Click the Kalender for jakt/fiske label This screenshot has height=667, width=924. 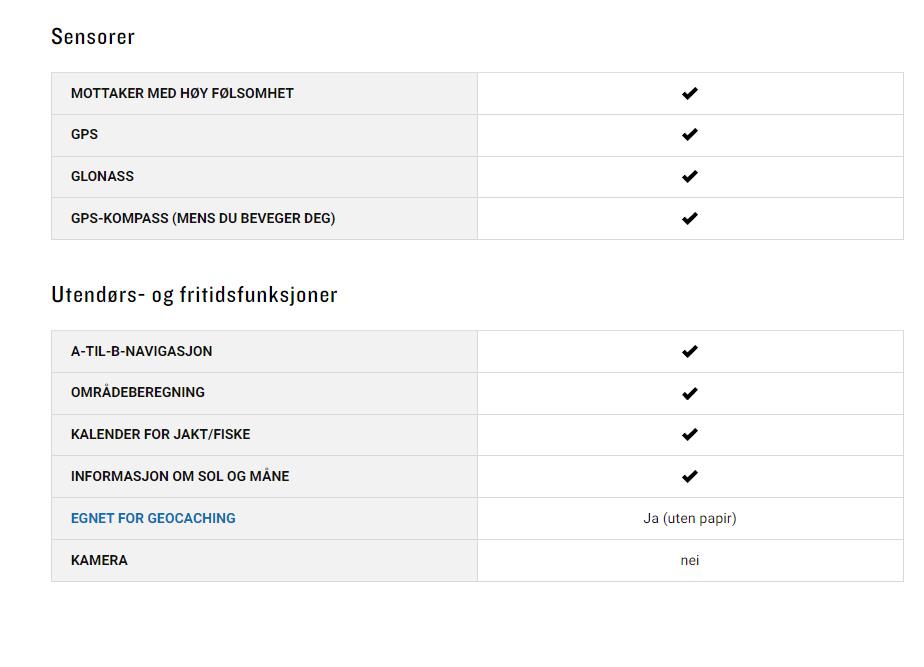(x=160, y=434)
